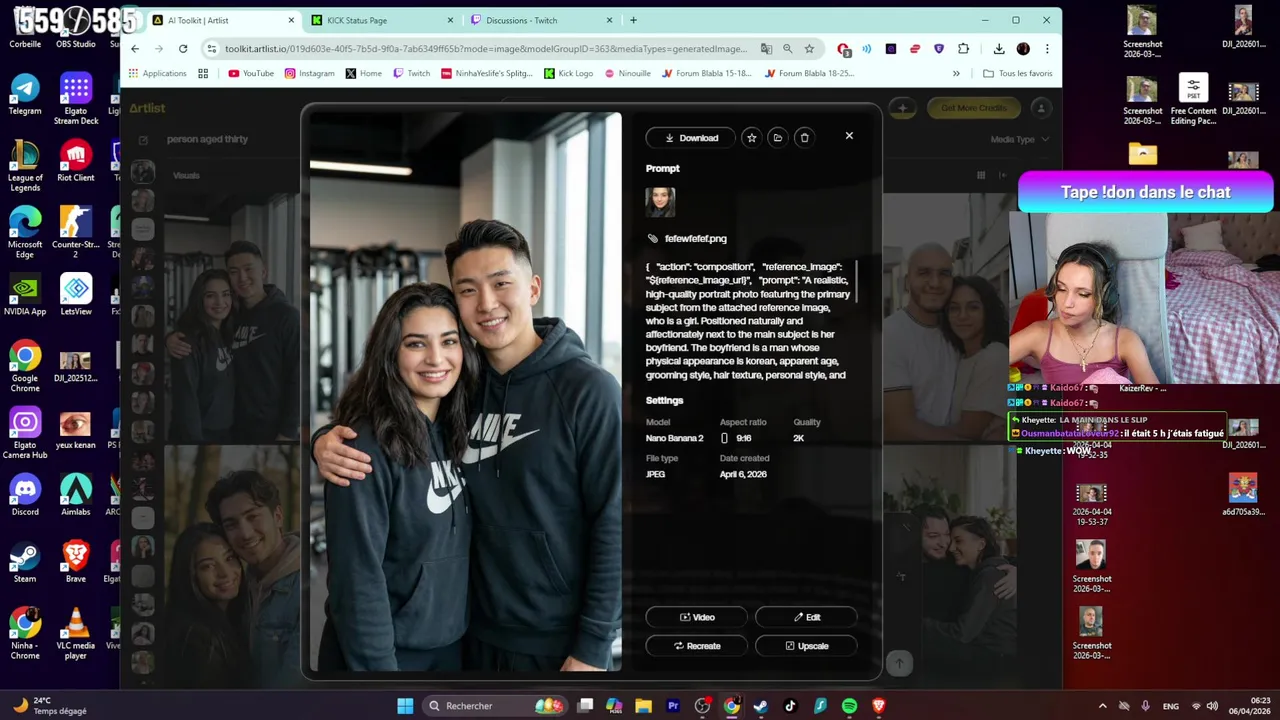The width and height of the screenshot is (1280, 720).
Task: Click the microphone tray icon
Action: (x=1145, y=706)
